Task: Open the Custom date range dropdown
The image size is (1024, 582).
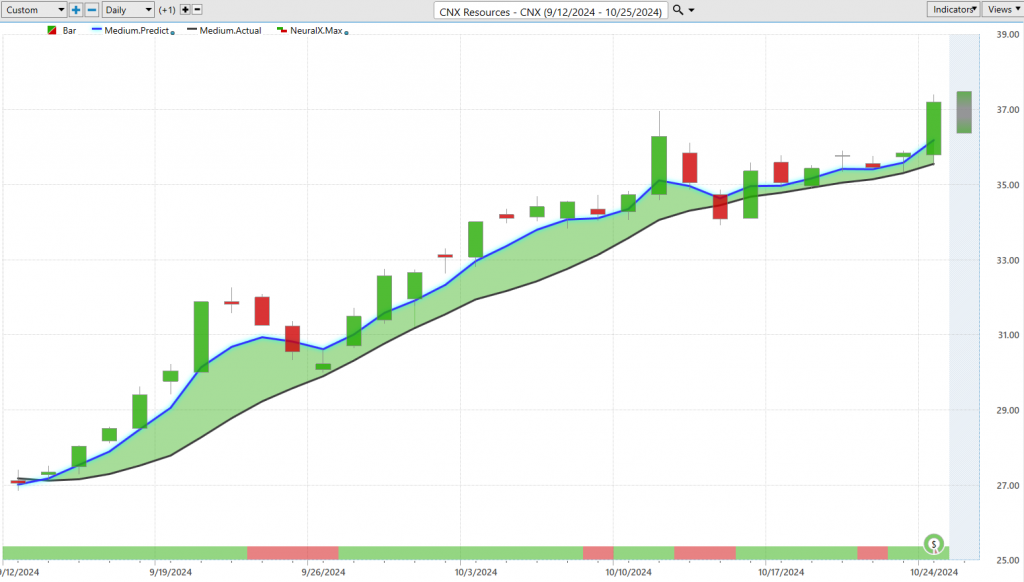Action: point(34,10)
